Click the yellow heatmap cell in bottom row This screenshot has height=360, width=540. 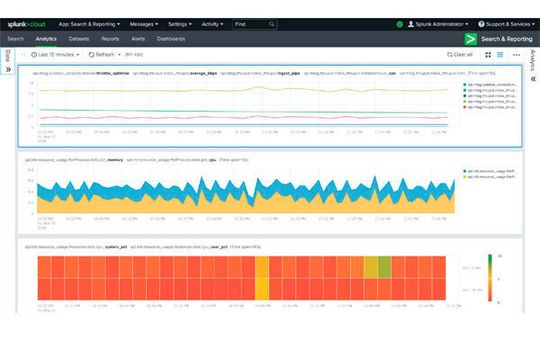coord(262,289)
